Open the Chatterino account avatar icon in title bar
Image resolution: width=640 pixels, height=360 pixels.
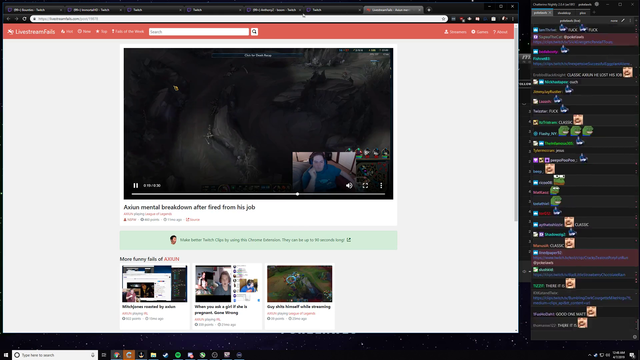point(597,4)
